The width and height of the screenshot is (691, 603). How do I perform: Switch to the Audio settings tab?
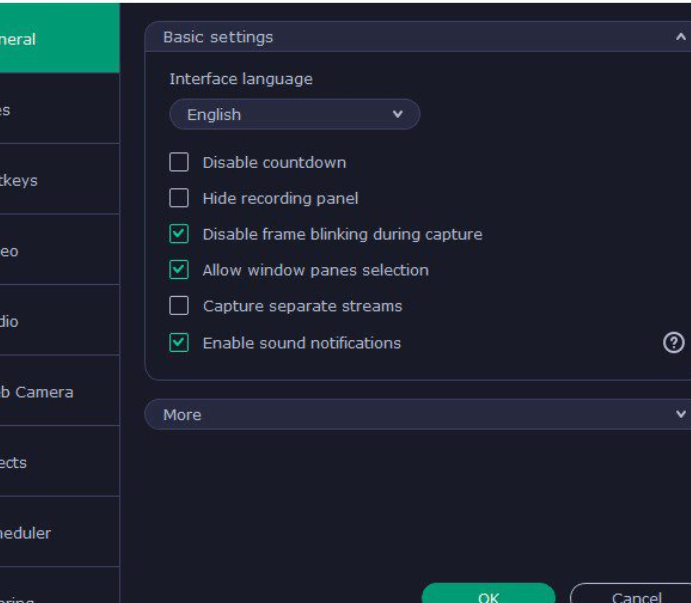59,320
